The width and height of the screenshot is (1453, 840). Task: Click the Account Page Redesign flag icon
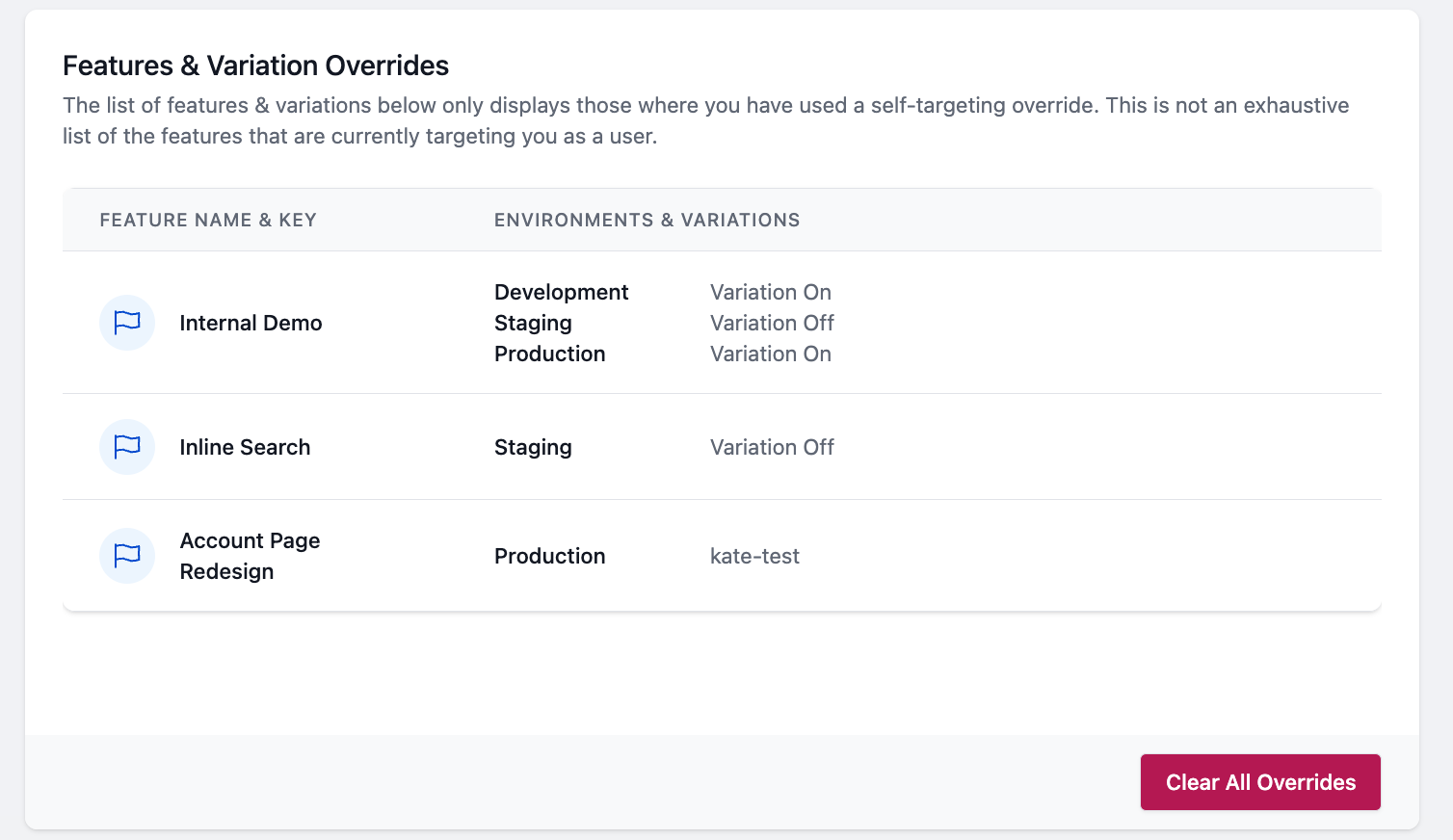(x=127, y=556)
